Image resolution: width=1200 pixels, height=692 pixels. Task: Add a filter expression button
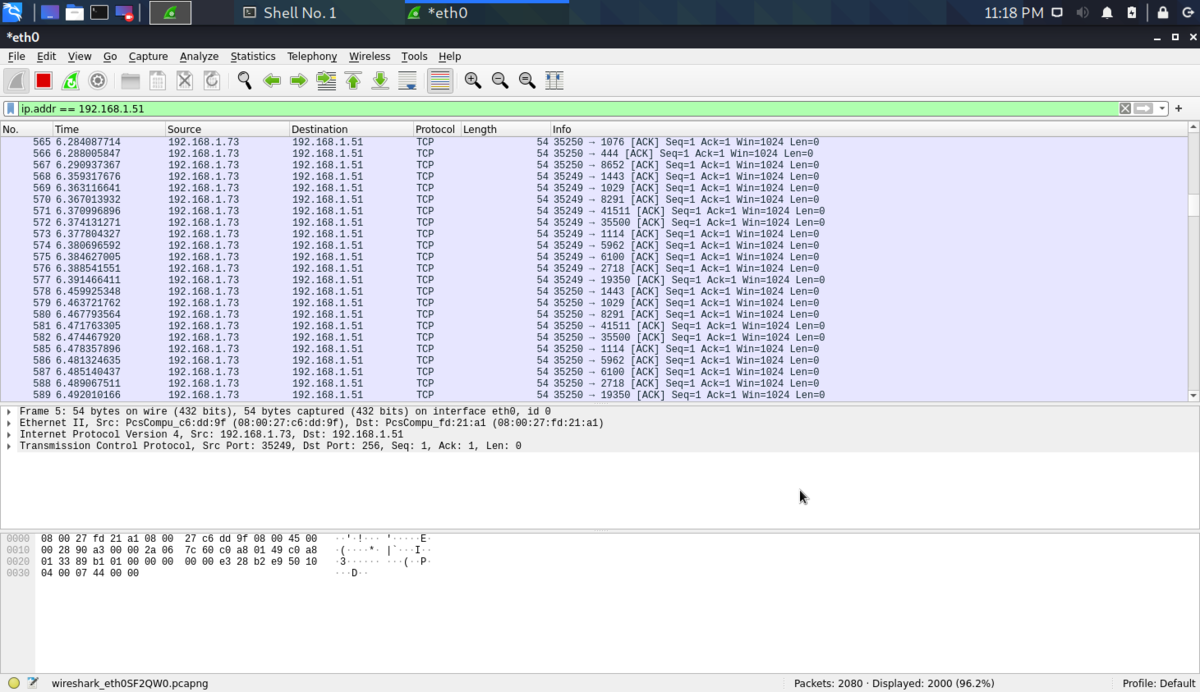[x=1179, y=109]
